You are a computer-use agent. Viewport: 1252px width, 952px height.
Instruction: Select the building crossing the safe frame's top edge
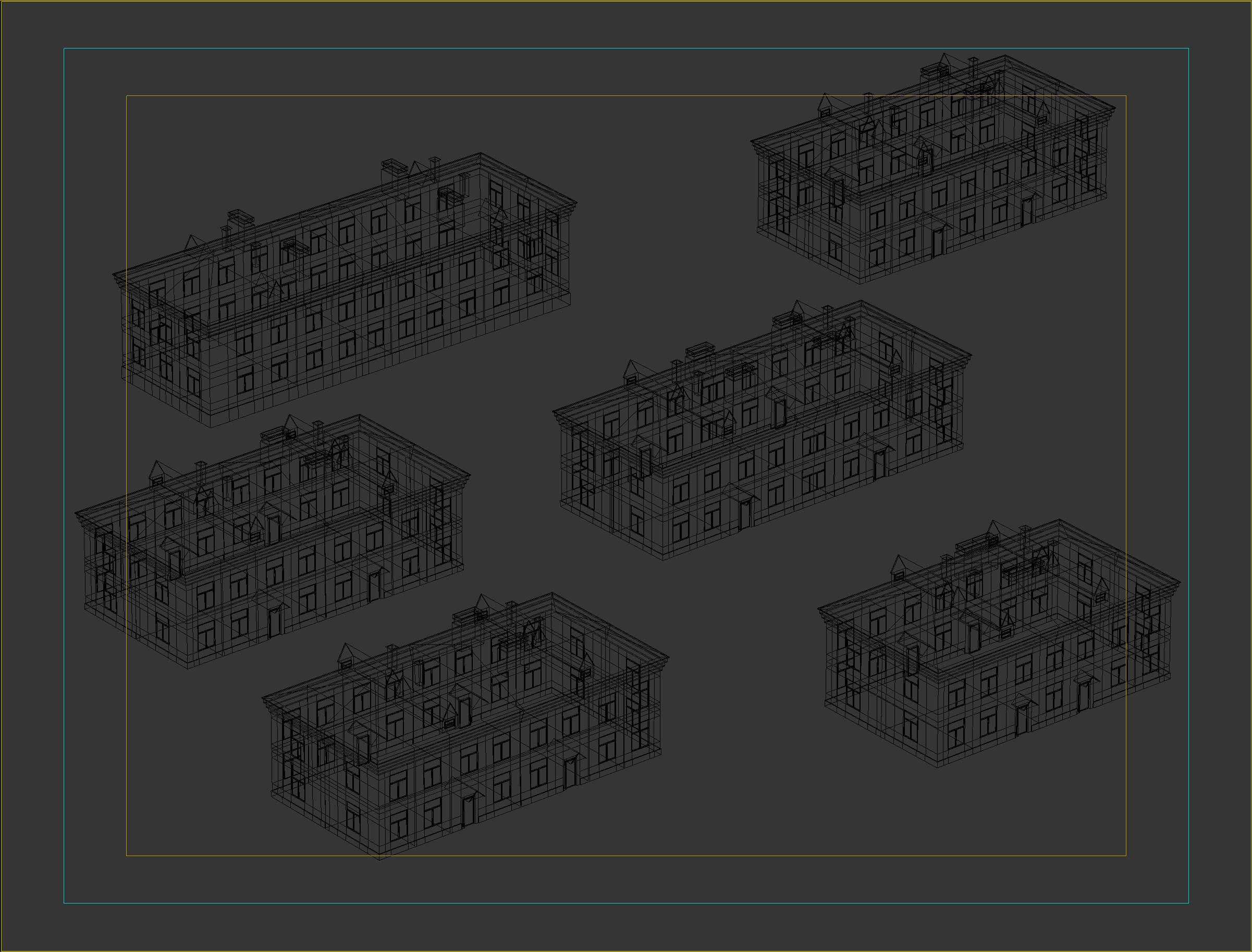933,168
